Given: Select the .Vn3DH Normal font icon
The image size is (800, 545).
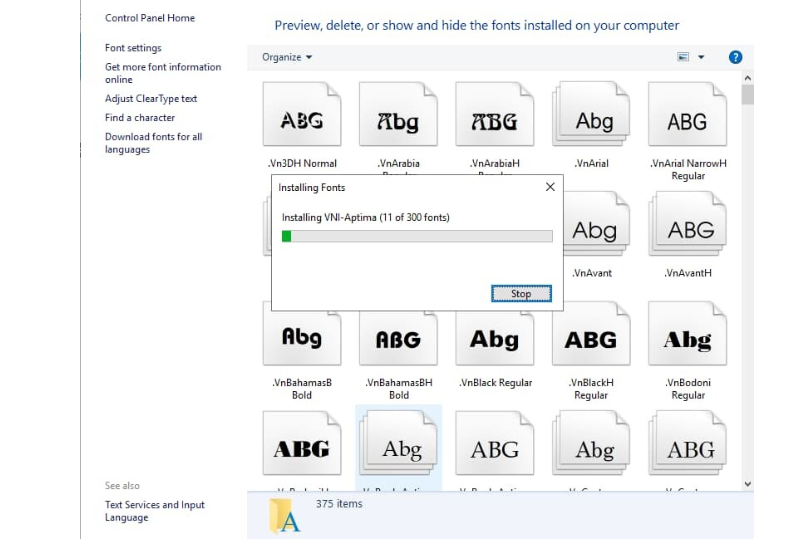Looking at the screenshot, I should [302, 114].
